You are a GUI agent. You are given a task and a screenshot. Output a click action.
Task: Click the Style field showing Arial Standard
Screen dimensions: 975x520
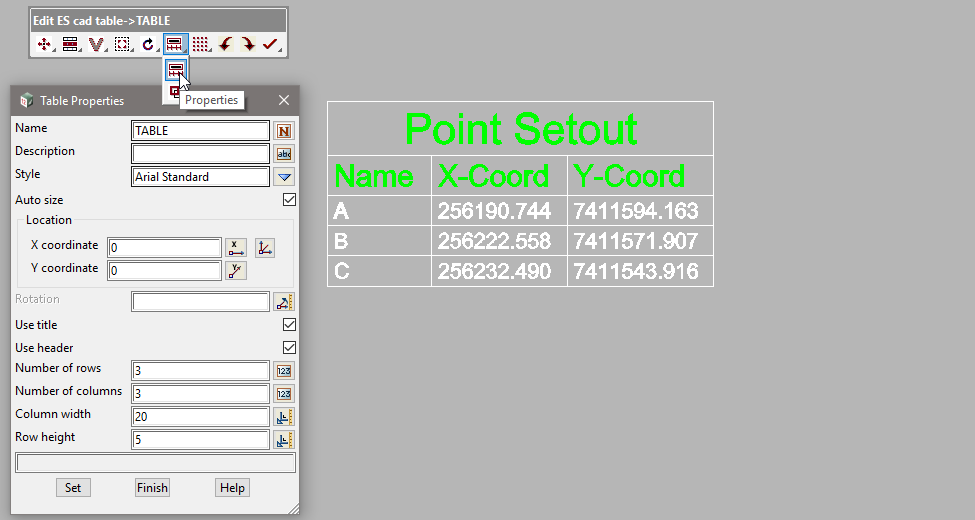coord(200,177)
